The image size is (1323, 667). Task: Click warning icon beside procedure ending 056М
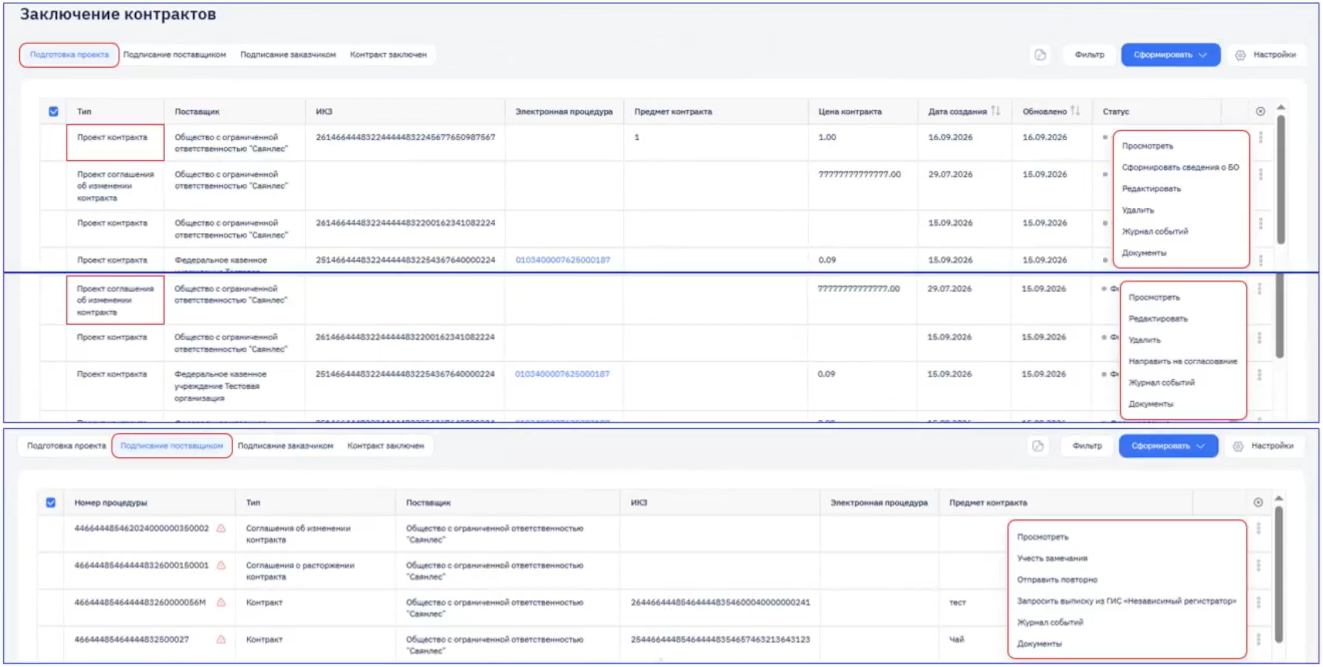(x=221, y=603)
